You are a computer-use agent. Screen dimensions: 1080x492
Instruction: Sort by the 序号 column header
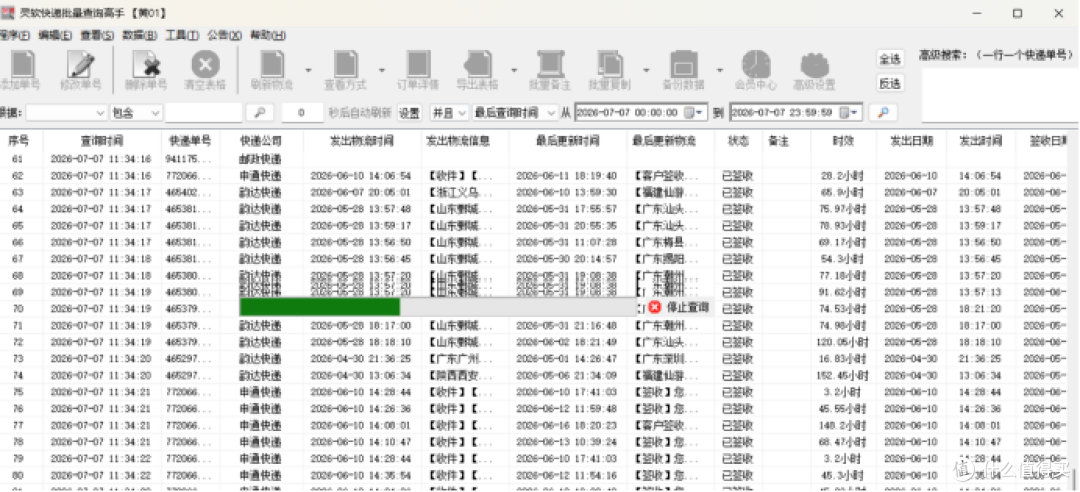tap(19, 141)
